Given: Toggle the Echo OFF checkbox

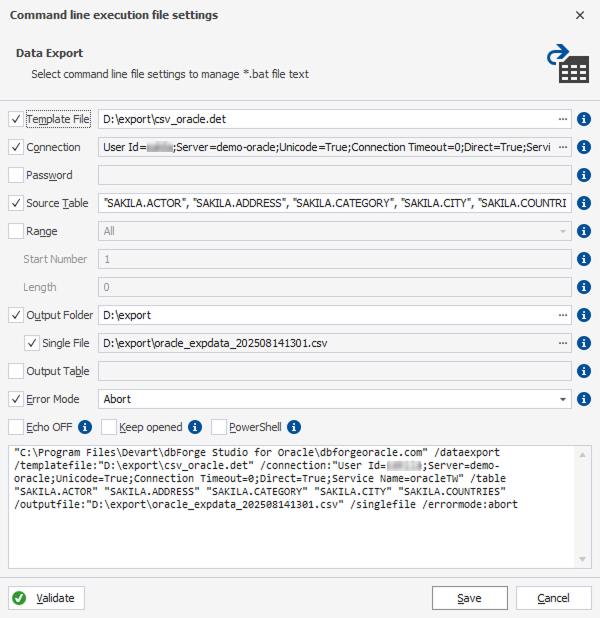Looking at the screenshot, I should [x=16, y=427].
